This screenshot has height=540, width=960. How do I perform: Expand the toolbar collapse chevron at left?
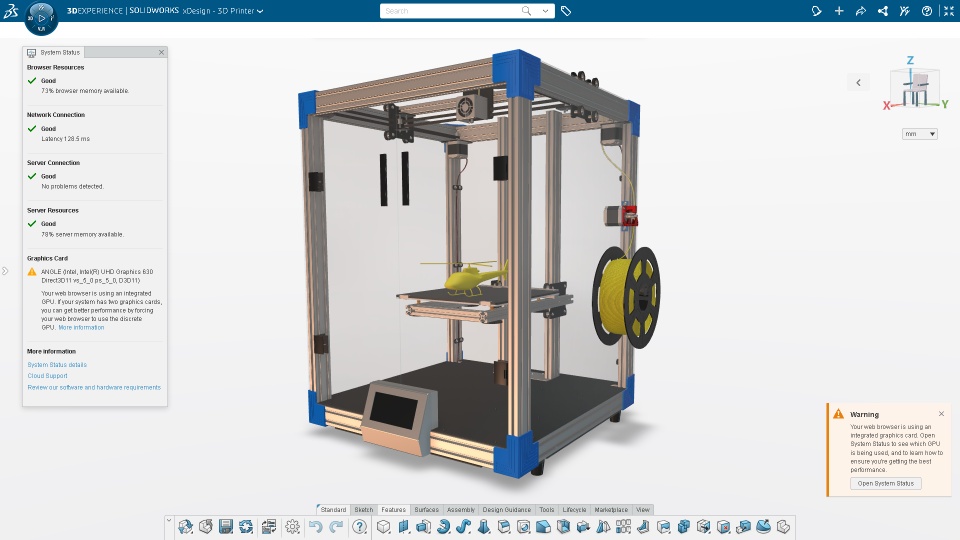click(x=168, y=520)
